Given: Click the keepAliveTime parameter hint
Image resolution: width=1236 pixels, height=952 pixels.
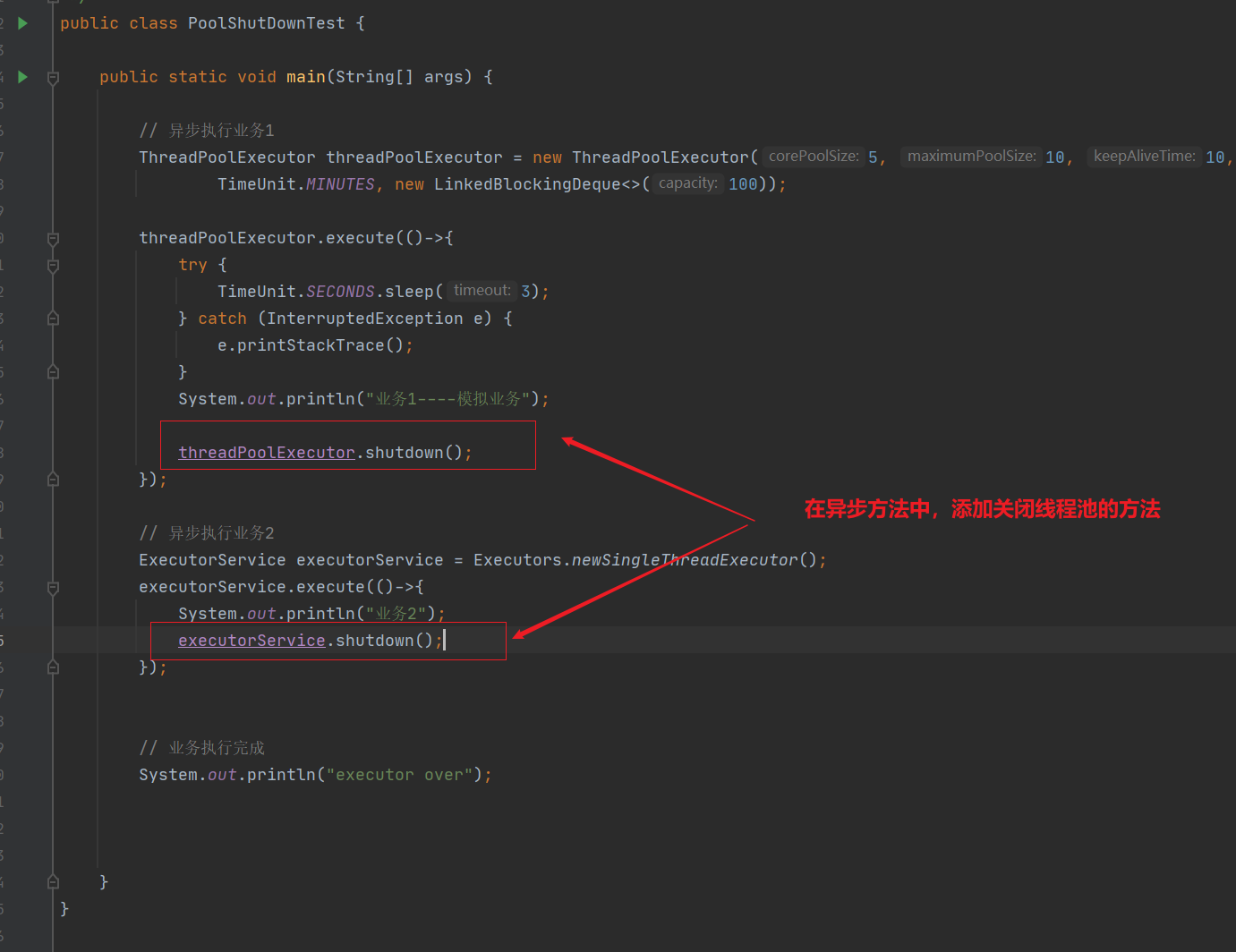Looking at the screenshot, I should click(x=1144, y=157).
